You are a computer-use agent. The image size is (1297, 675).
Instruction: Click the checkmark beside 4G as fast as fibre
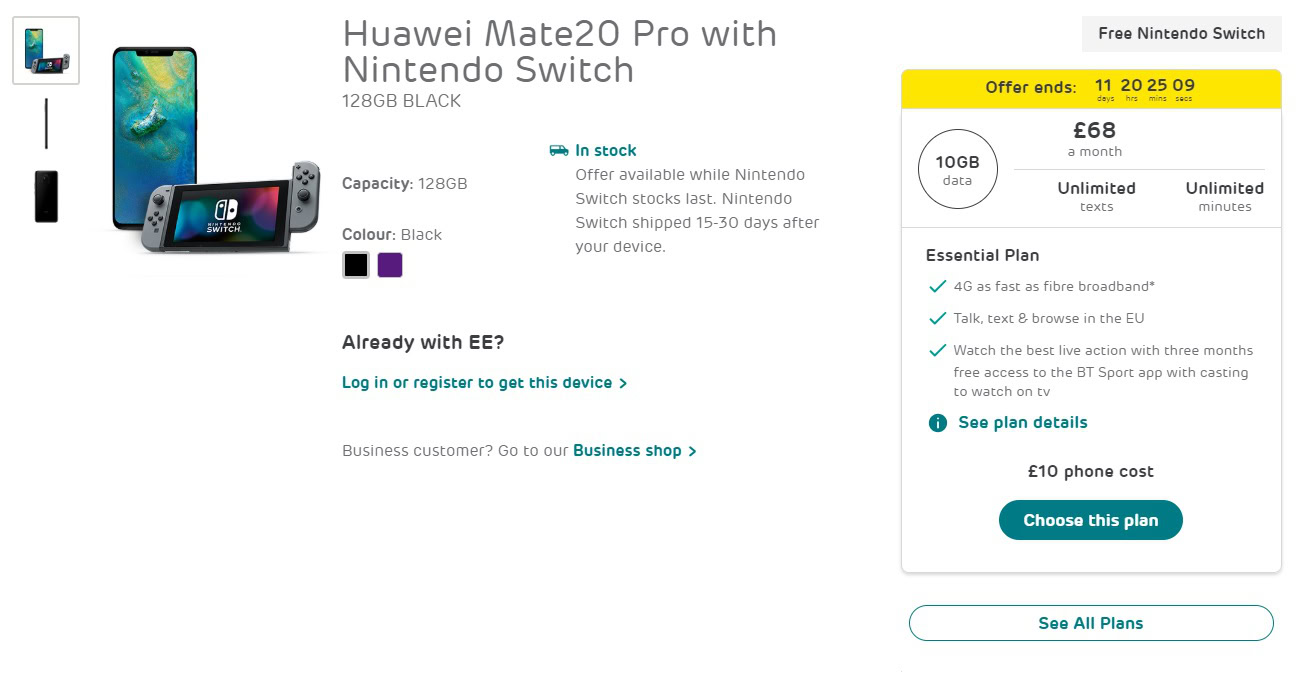pyautogui.click(x=937, y=287)
